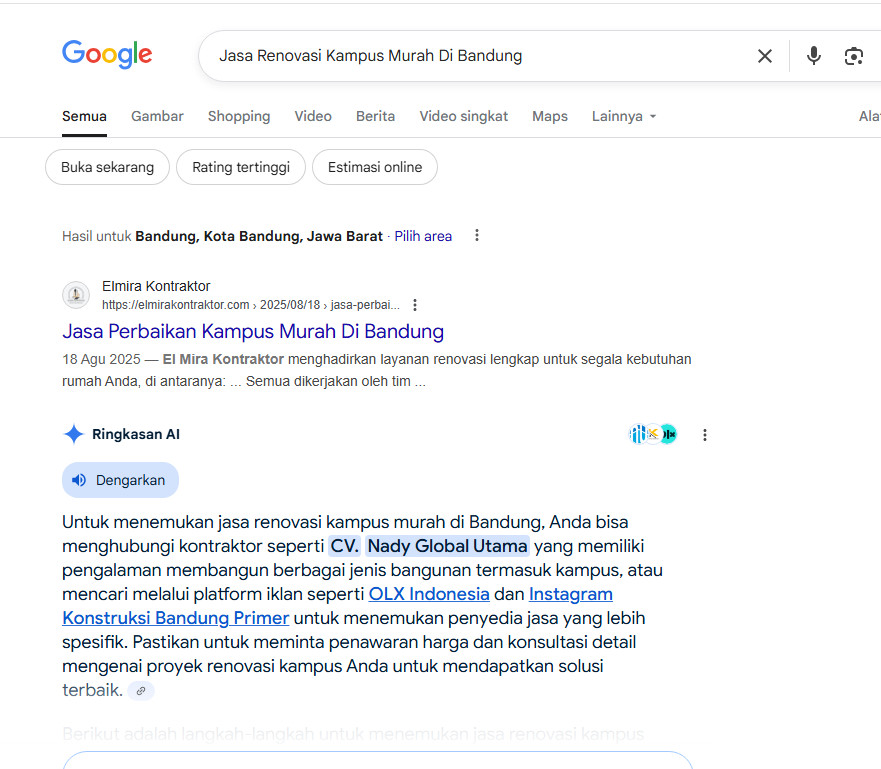Open AI overview source icons cluster
The height and width of the screenshot is (769, 881).
tap(652, 434)
